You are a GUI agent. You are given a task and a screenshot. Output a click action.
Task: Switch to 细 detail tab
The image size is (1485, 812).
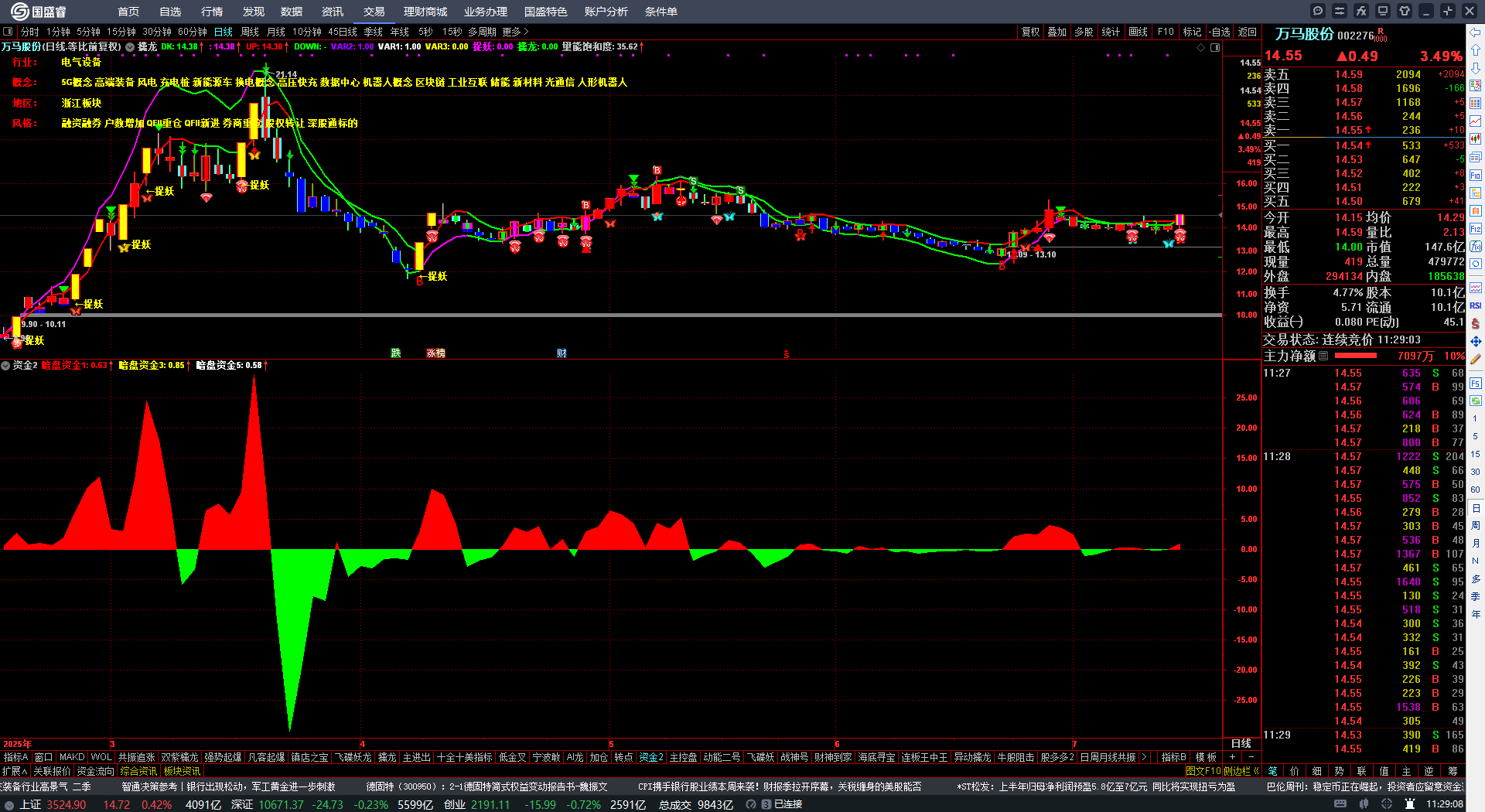(x=1317, y=771)
